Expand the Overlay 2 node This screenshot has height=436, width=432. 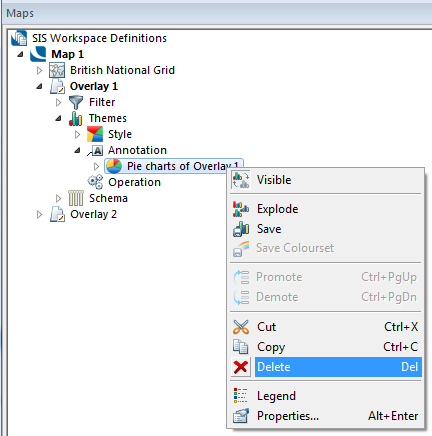click(x=39, y=214)
